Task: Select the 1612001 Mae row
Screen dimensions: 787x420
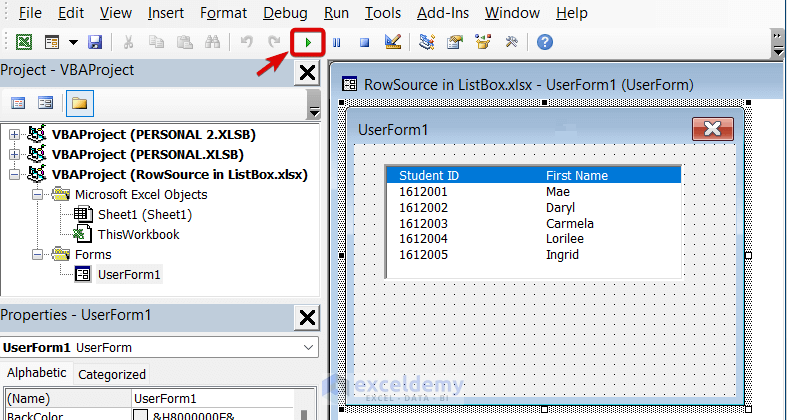Action: click(535, 192)
